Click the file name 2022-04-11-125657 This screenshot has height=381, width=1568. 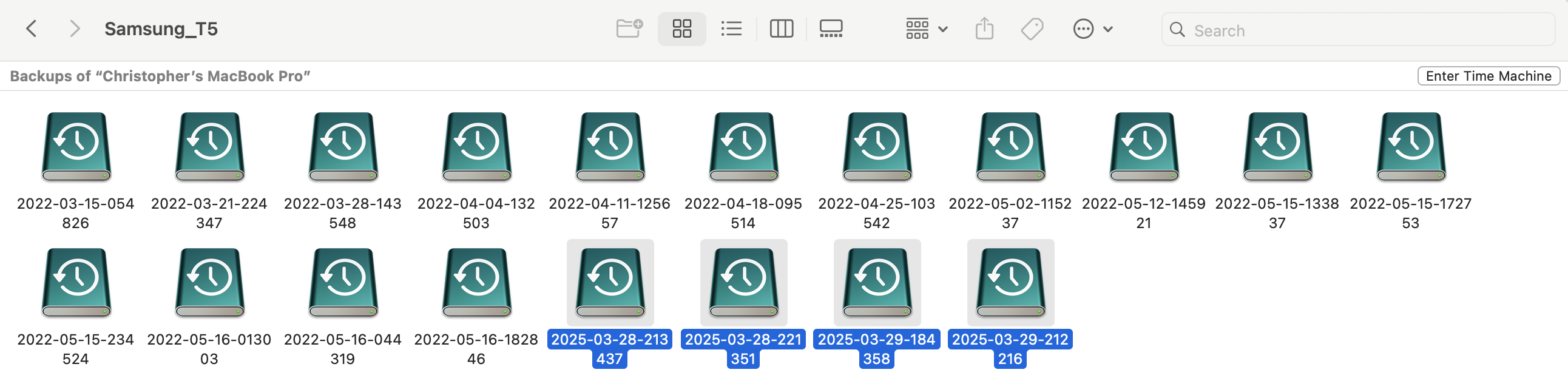(x=609, y=213)
